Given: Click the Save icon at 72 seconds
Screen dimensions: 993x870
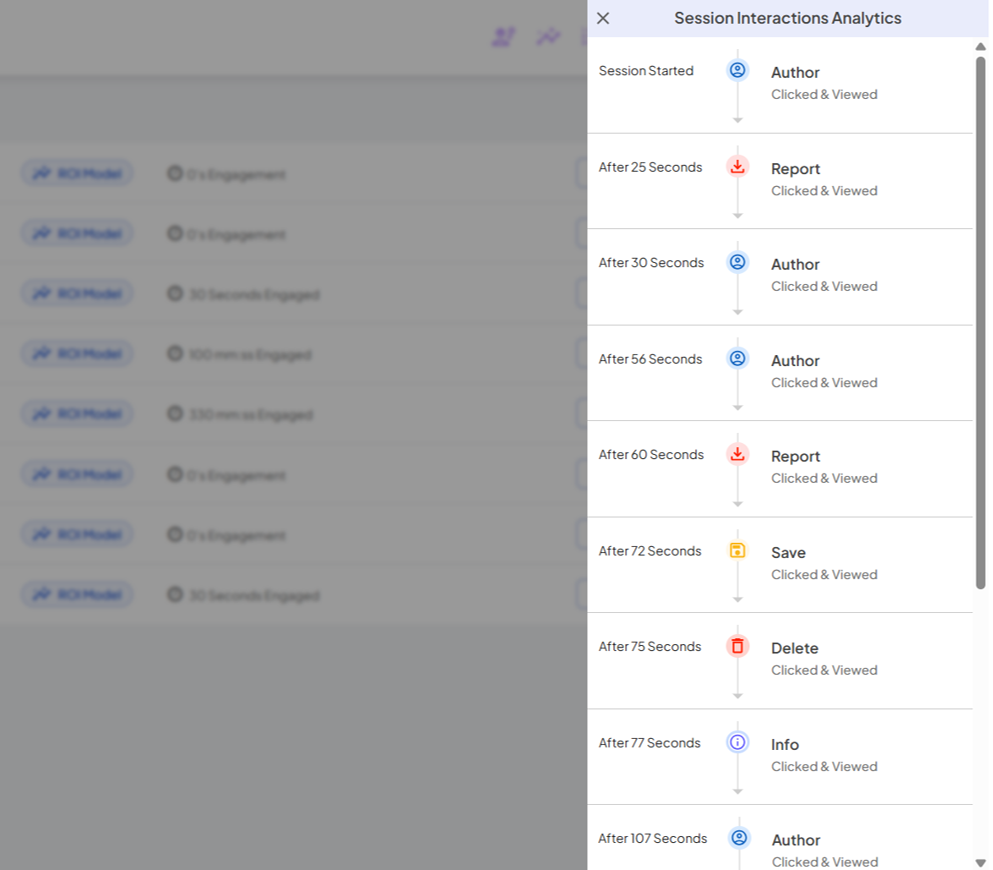Looking at the screenshot, I should (738, 550).
